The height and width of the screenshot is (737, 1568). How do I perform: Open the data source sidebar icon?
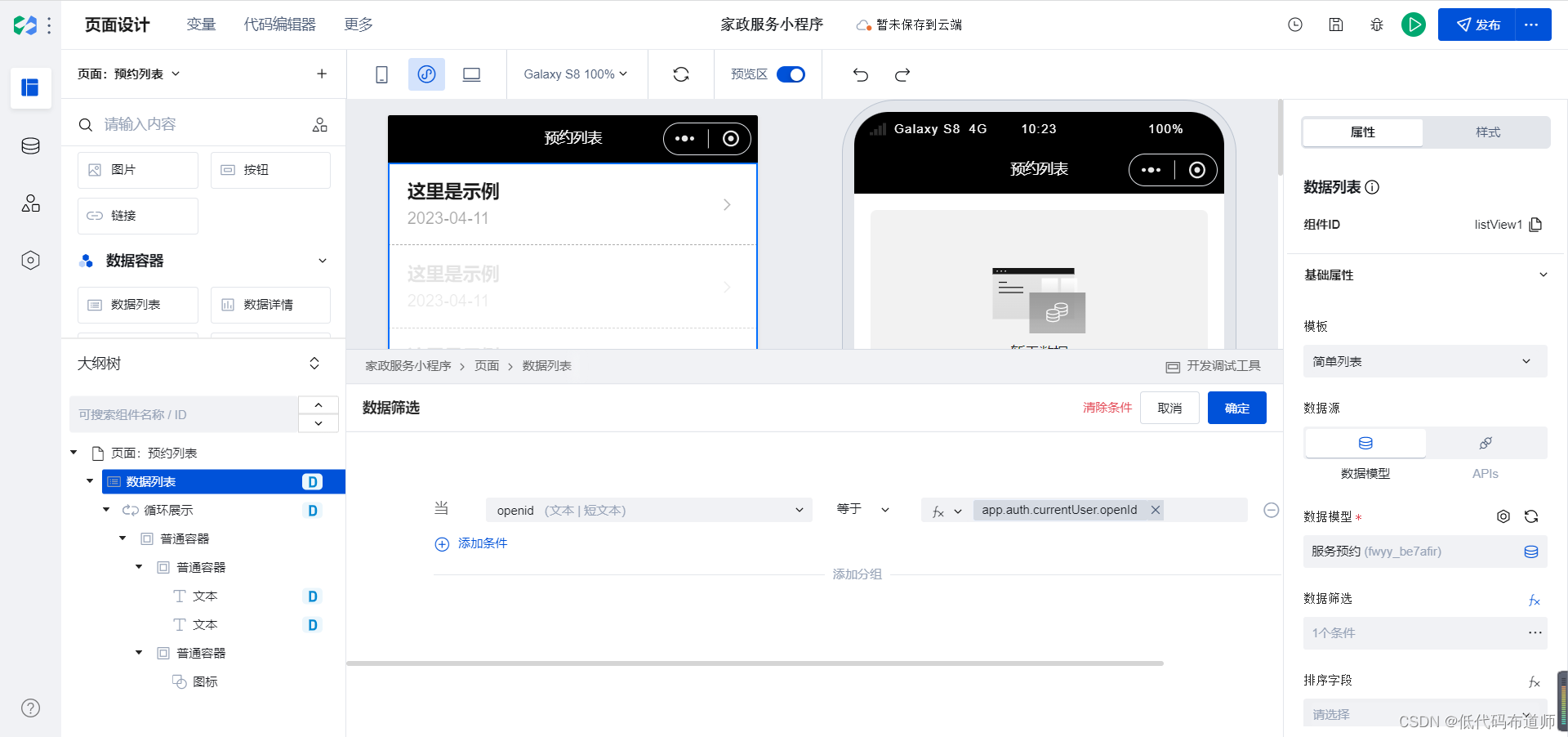[x=30, y=146]
